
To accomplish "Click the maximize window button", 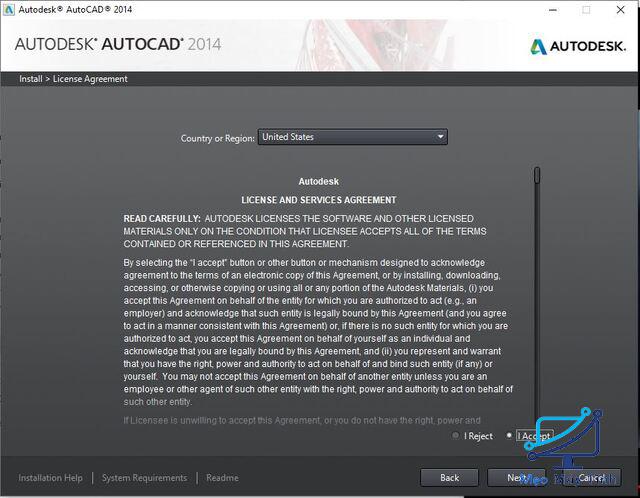I will [586, 10].
